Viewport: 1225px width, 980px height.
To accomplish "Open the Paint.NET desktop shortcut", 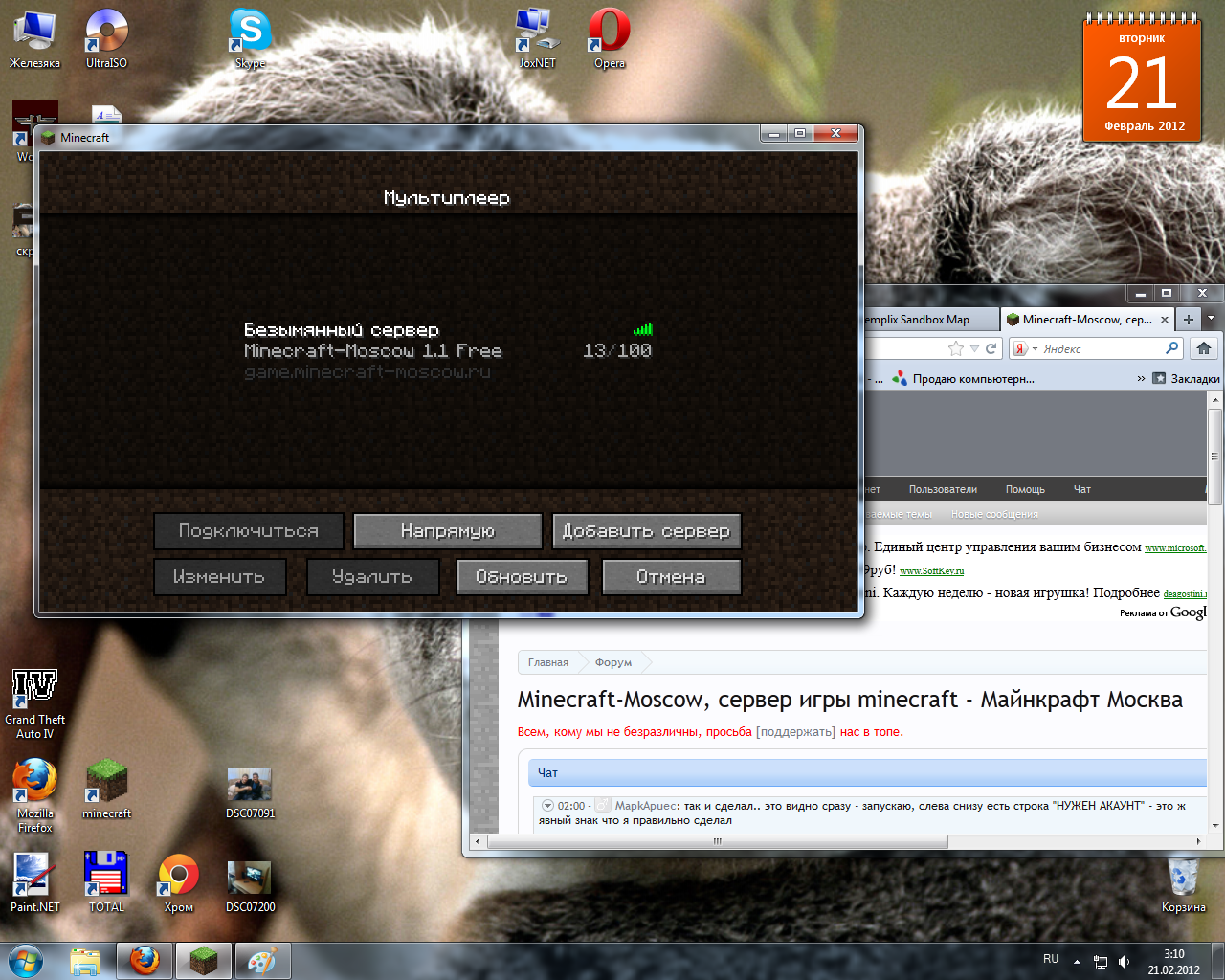I will coord(34,880).
